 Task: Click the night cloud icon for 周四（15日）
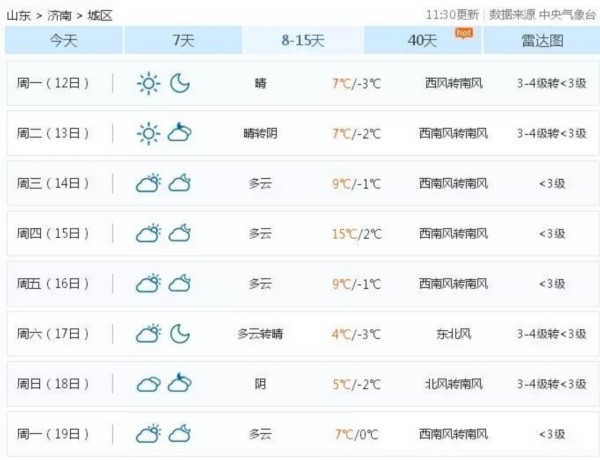coord(180,233)
